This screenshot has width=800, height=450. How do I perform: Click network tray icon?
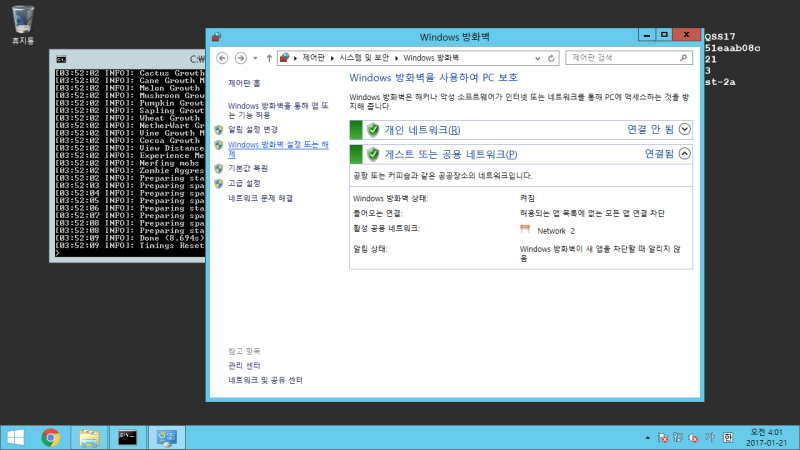(x=678, y=438)
